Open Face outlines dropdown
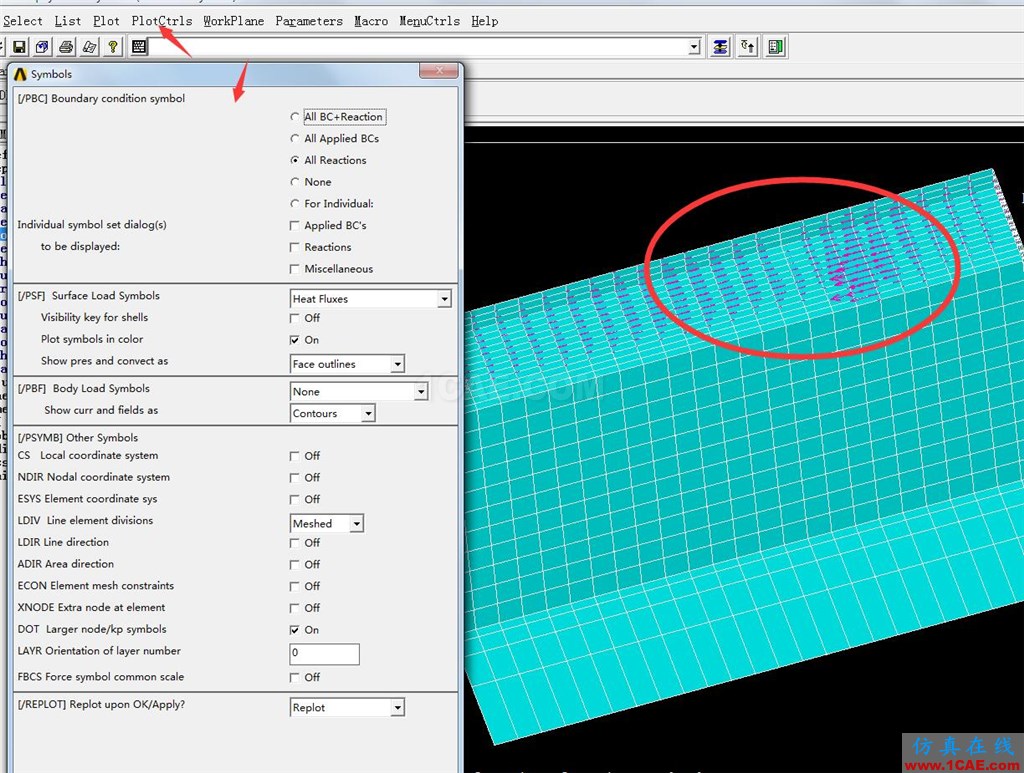This screenshot has width=1024, height=773. coord(397,364)
